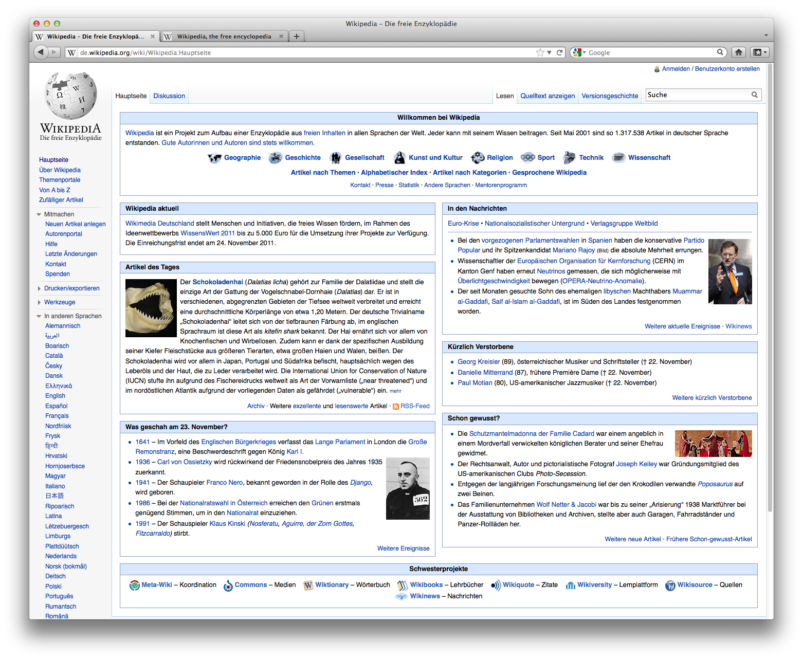Open the Schokoladenhai article link

coord(218,282)
